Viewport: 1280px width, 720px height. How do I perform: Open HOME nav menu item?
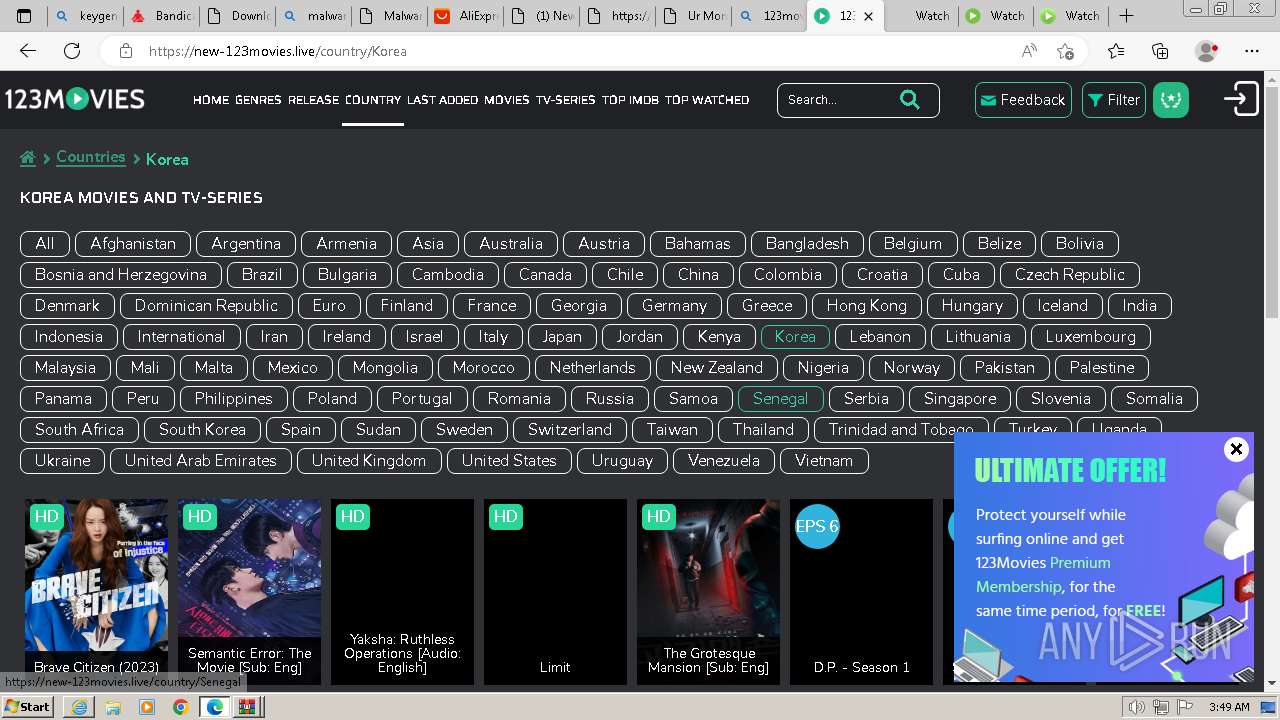click(x=211, y=100)
